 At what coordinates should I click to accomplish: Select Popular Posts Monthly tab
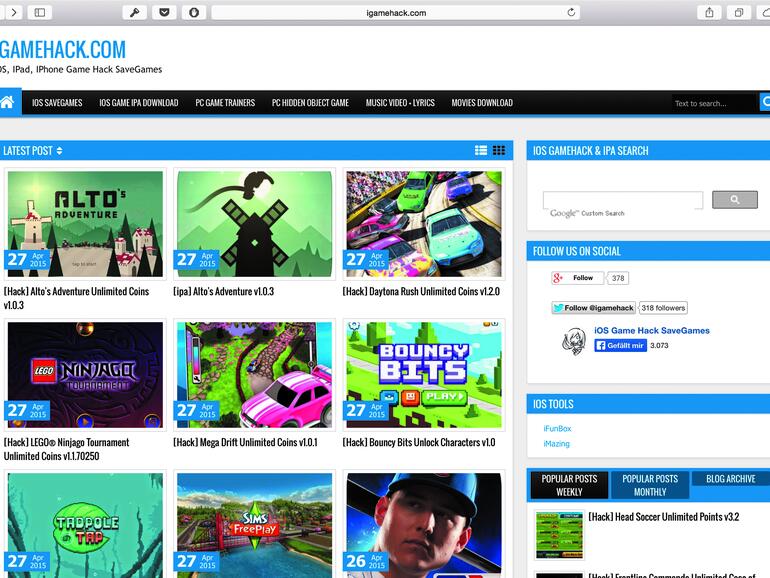(650, 485)
